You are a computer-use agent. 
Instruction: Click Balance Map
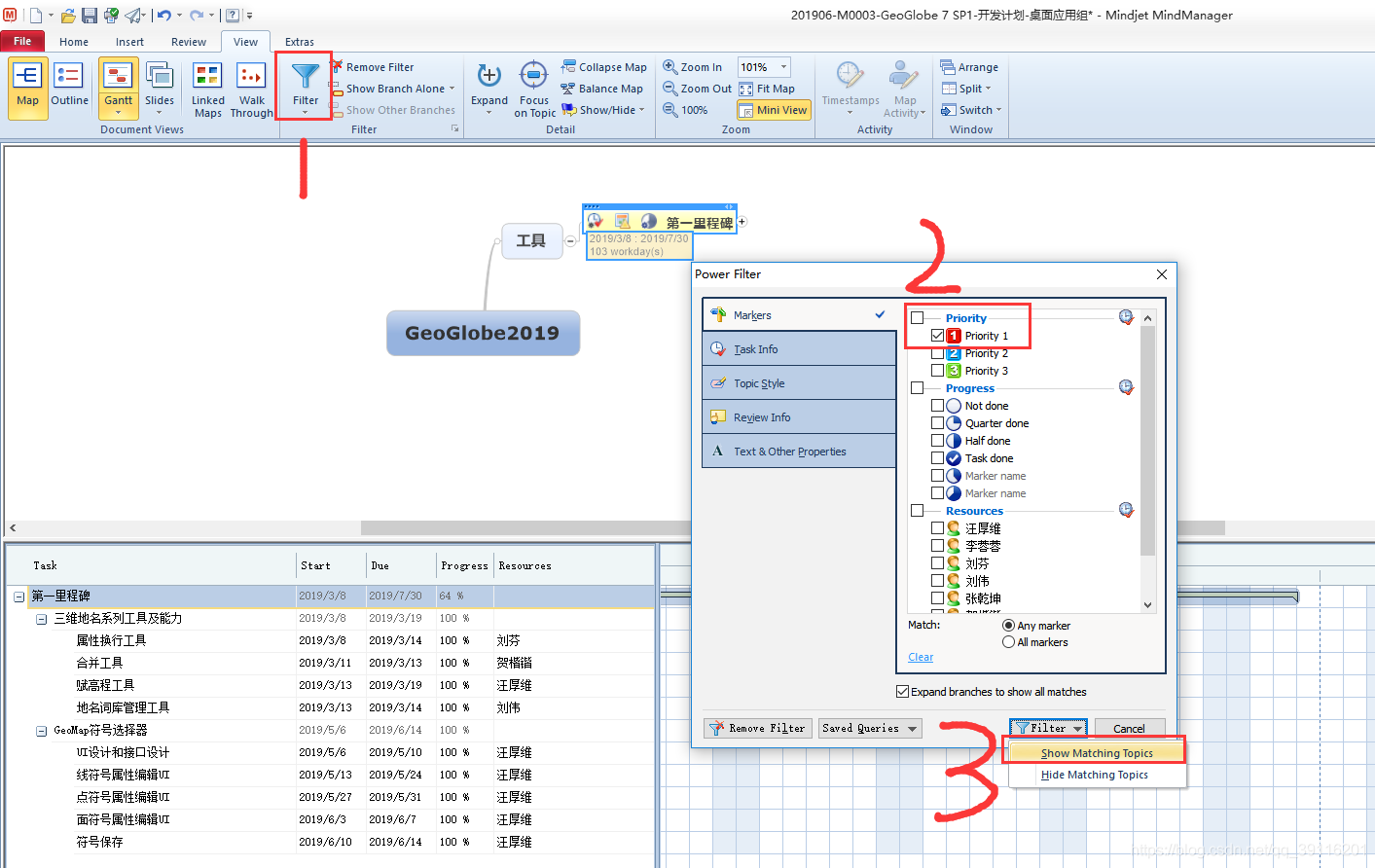click(601, 89)
